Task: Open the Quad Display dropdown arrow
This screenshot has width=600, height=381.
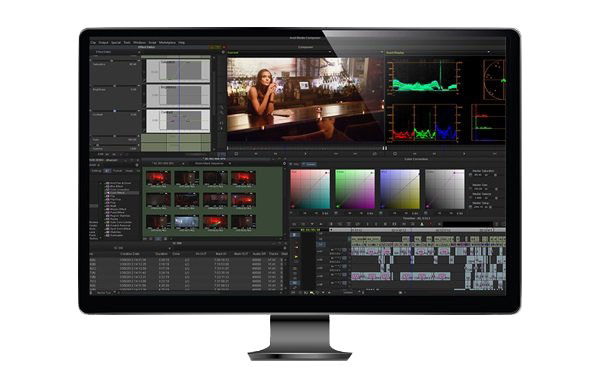Action: tap(488, 52)
